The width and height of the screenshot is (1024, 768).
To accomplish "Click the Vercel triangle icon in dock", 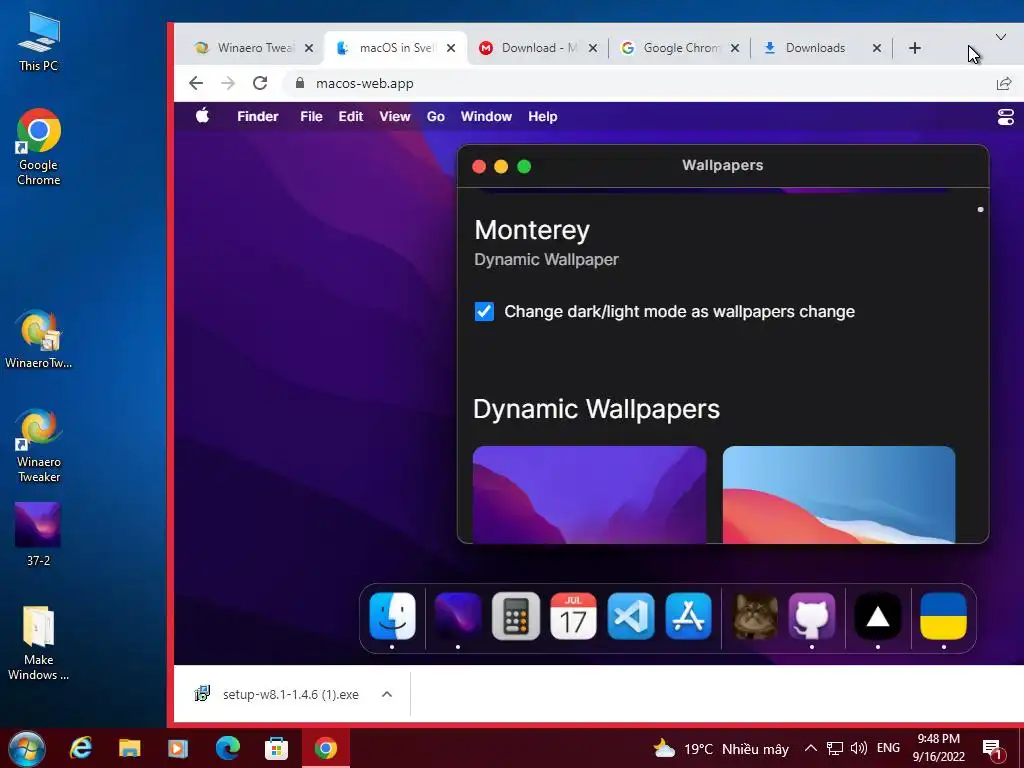I will point(878,616).
